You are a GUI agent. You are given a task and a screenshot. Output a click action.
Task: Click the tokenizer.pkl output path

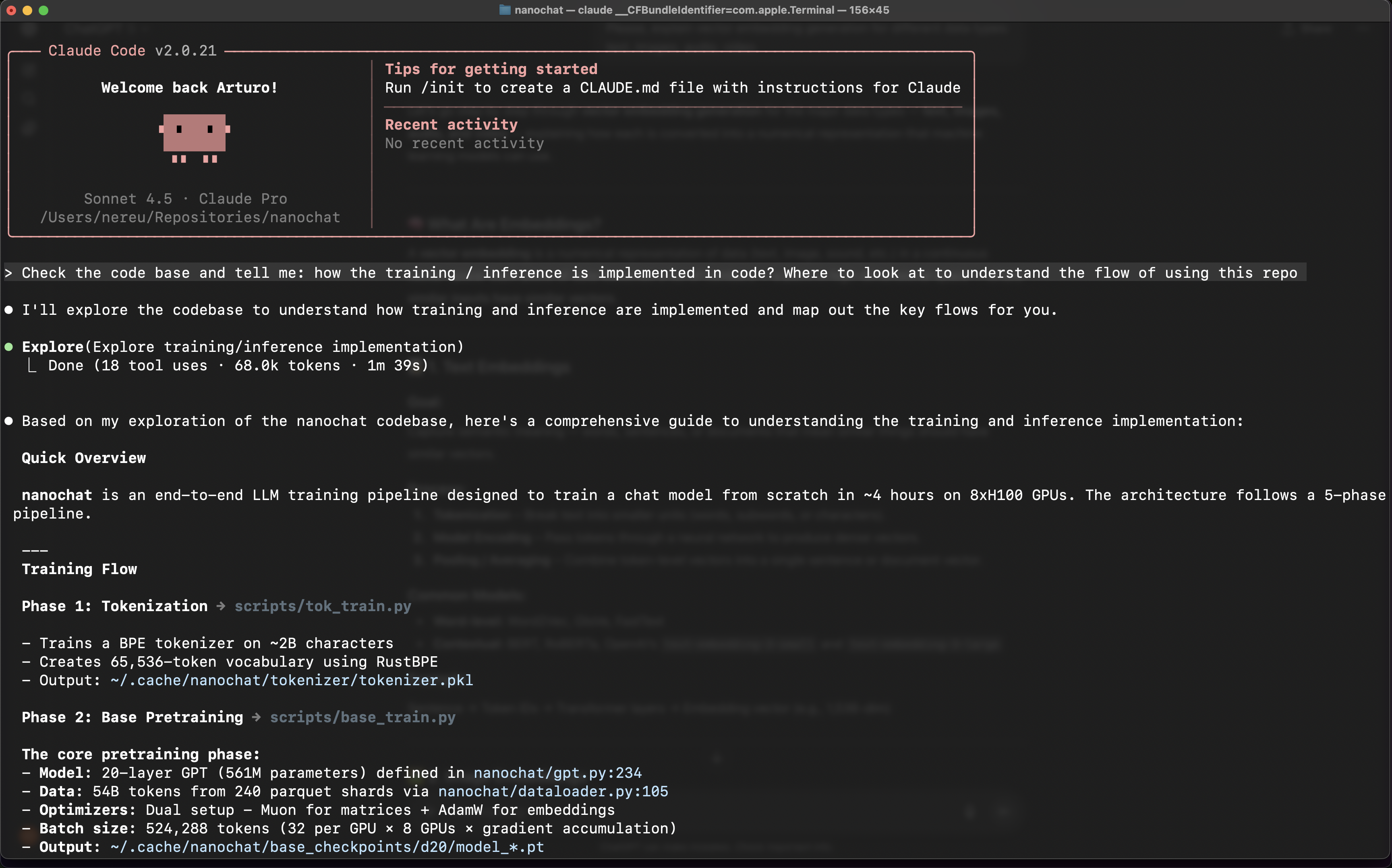point(292,680)
